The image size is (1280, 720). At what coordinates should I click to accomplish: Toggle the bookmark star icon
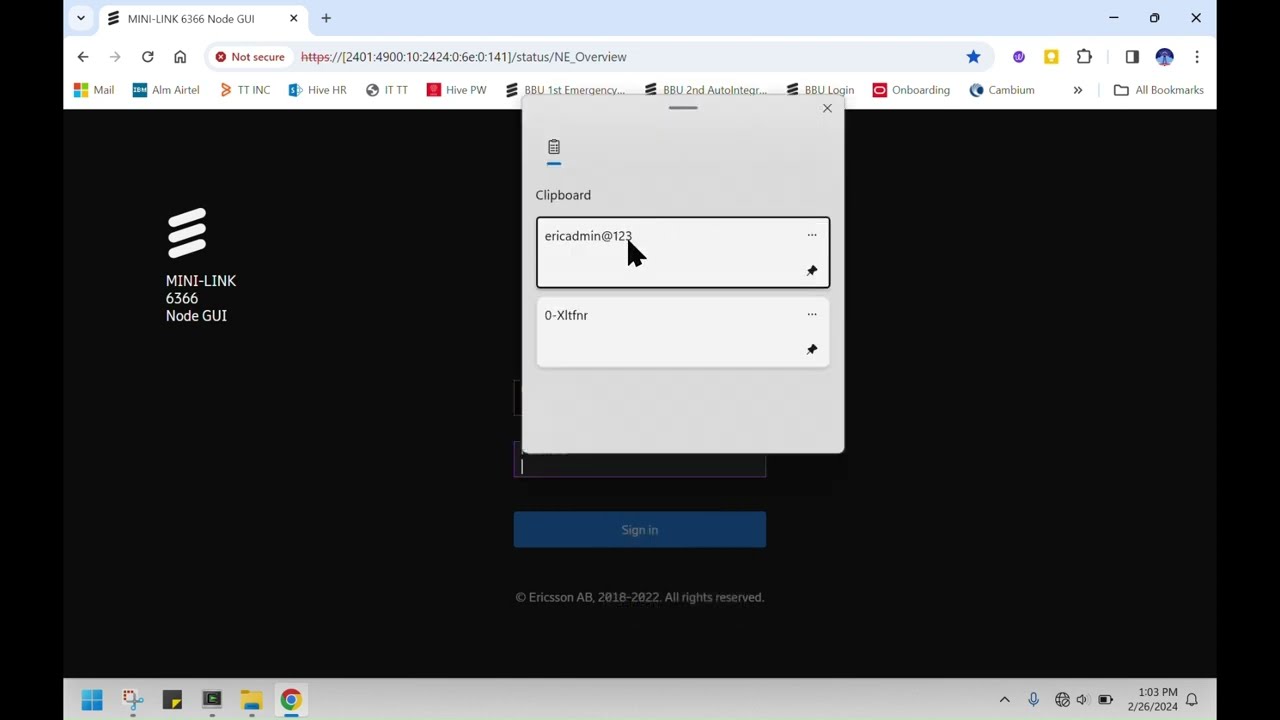click(x=973, y=57)
